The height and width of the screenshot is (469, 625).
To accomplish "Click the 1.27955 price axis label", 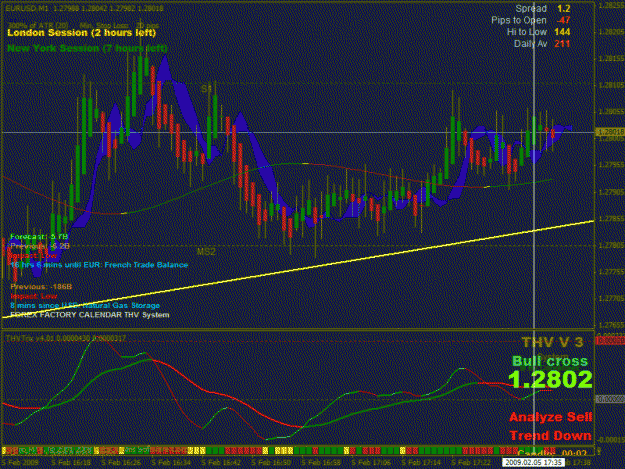I will click(x=611, y=165).
